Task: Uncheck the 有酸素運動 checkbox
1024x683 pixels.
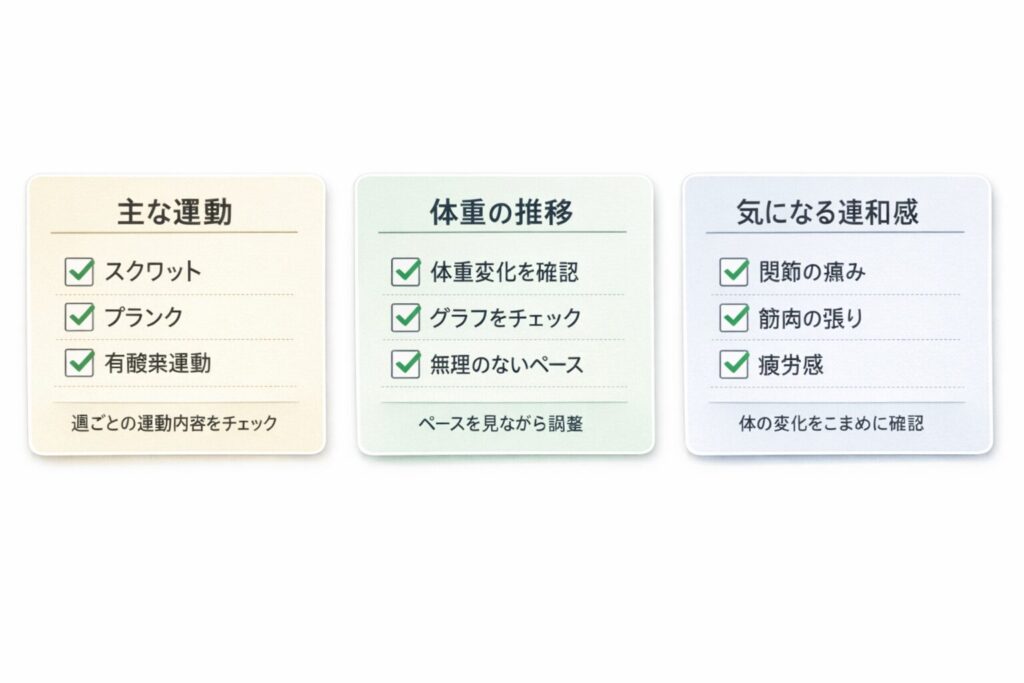Action: point(79,363)
